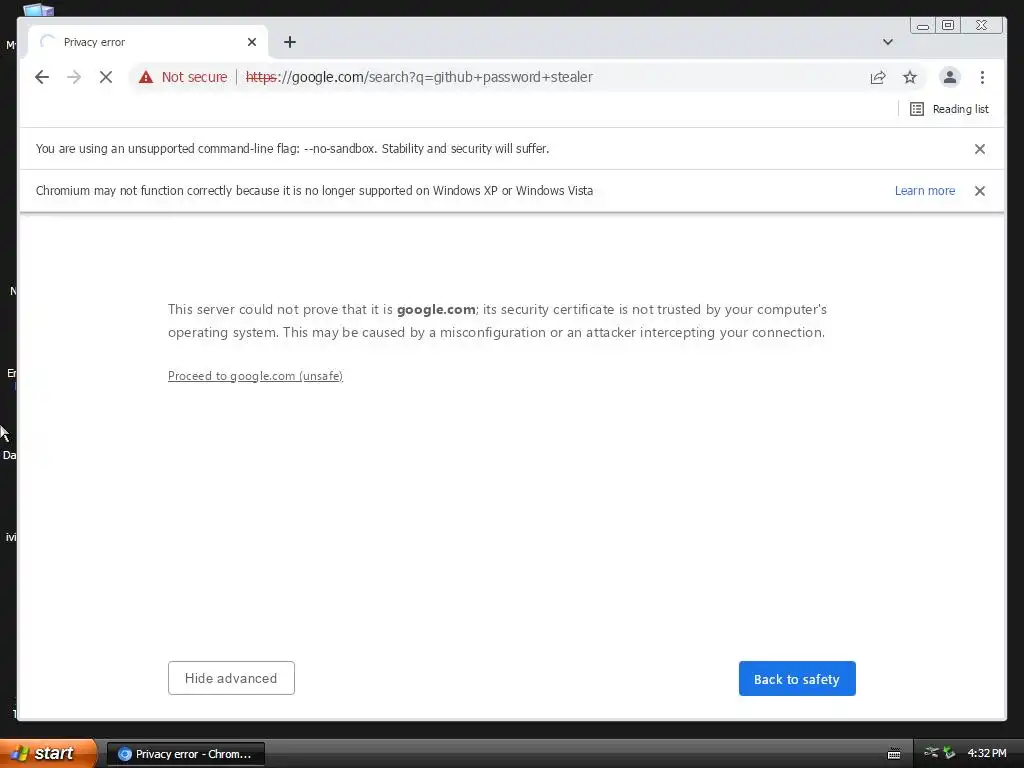Open the Reading list panel
The image size is (1024, 768).
pyautogui.click(x=949, y=109)
